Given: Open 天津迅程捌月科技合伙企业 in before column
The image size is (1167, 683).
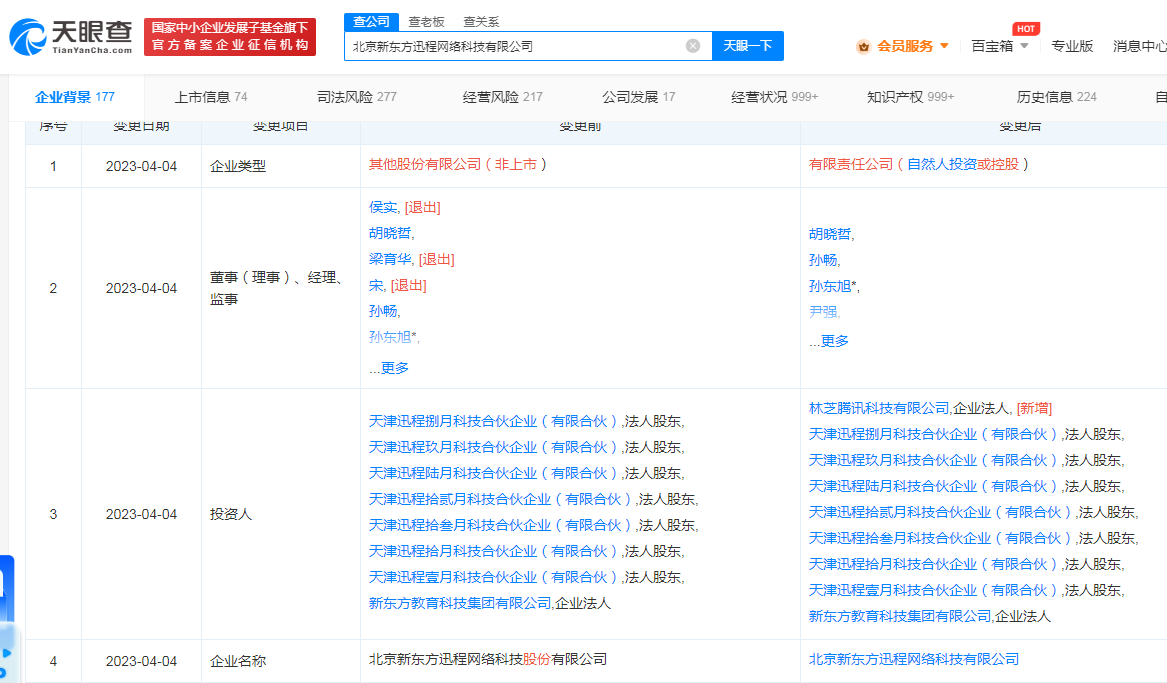Looking at the screenshot, I should pos(493,421).
